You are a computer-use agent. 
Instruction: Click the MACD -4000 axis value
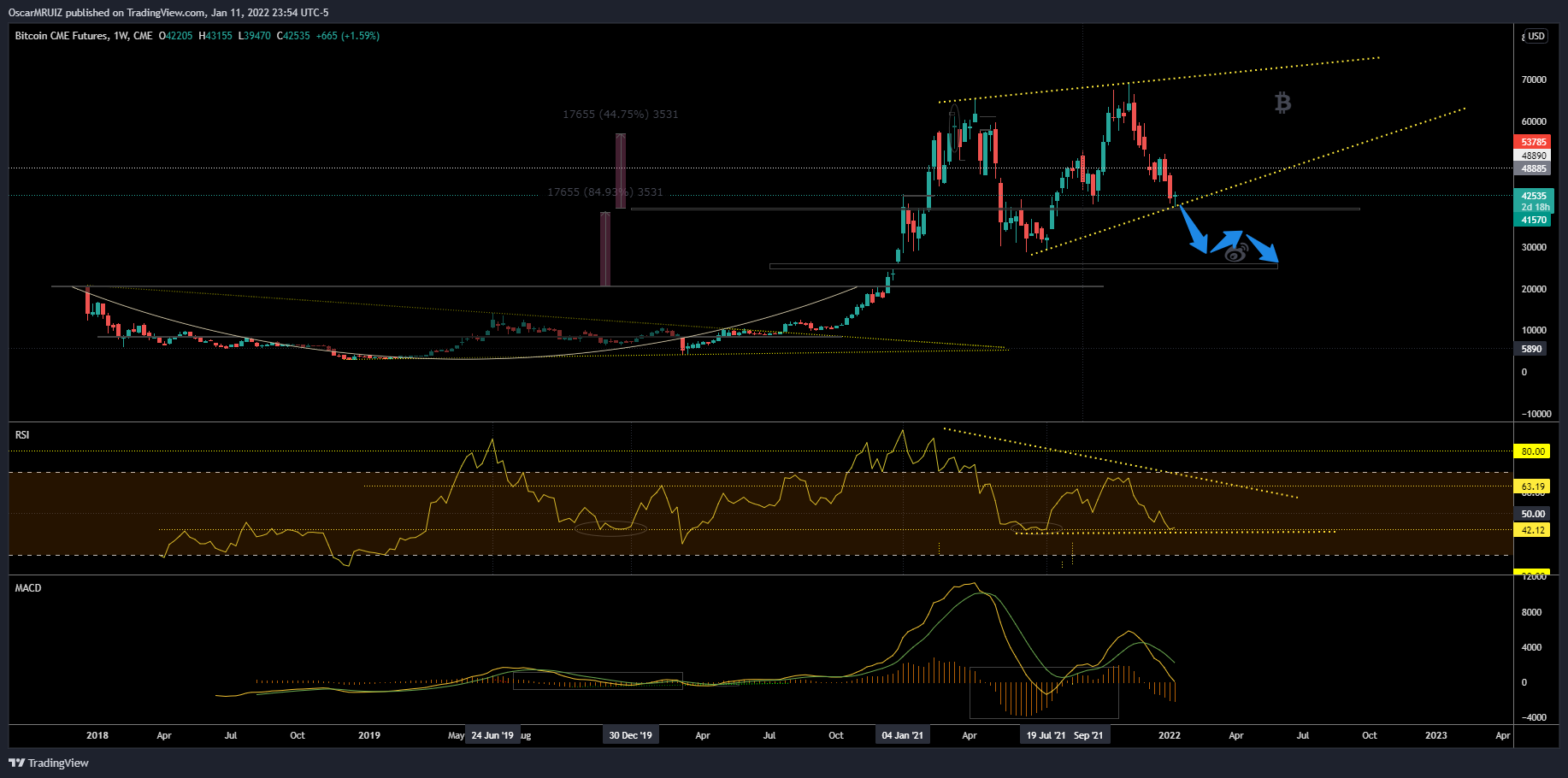(x=1533, y=717)
